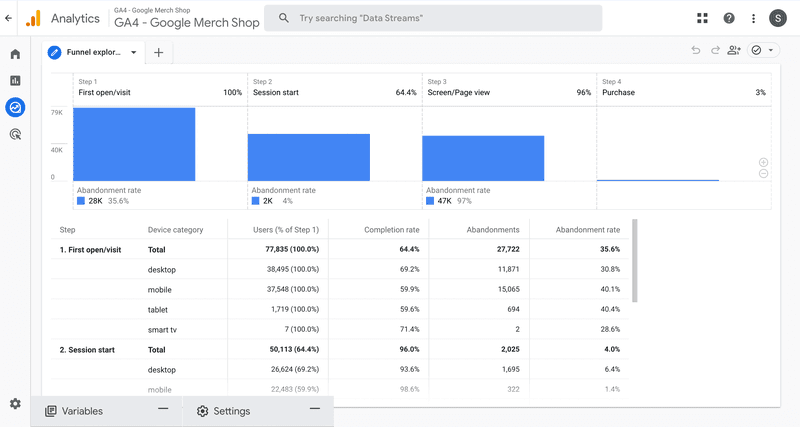This screenshot has width=800, height=427.
Task: Zoom out on the funnel chart
Action: 763,174
